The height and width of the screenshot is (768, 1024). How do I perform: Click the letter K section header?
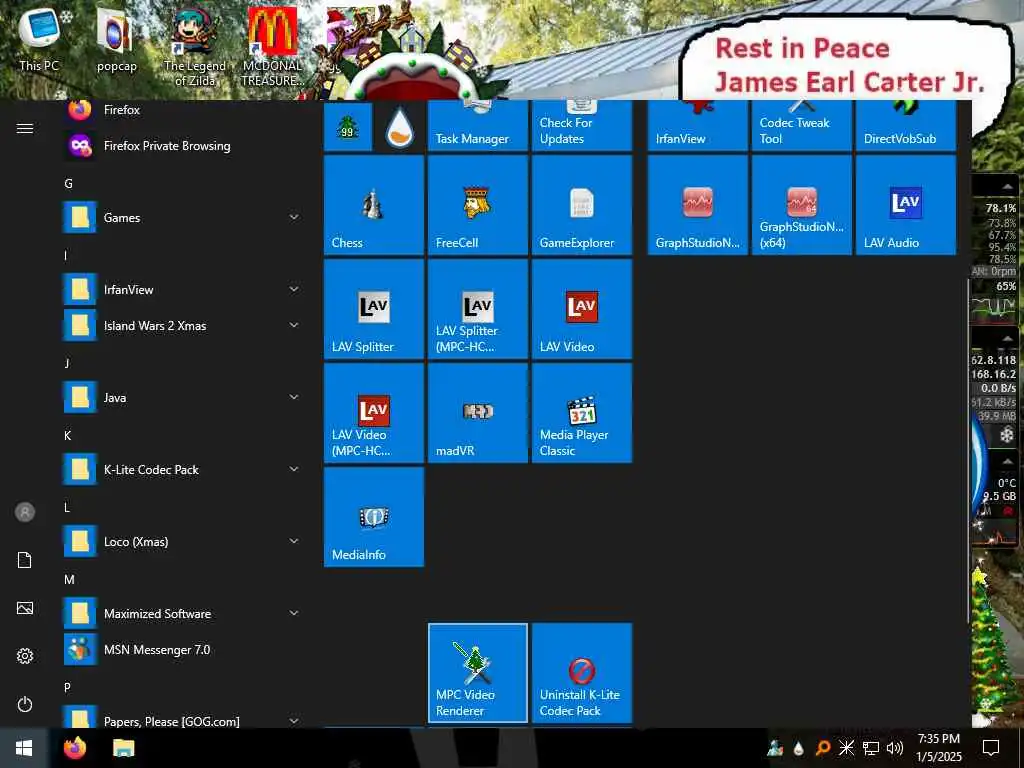point(68,436)
